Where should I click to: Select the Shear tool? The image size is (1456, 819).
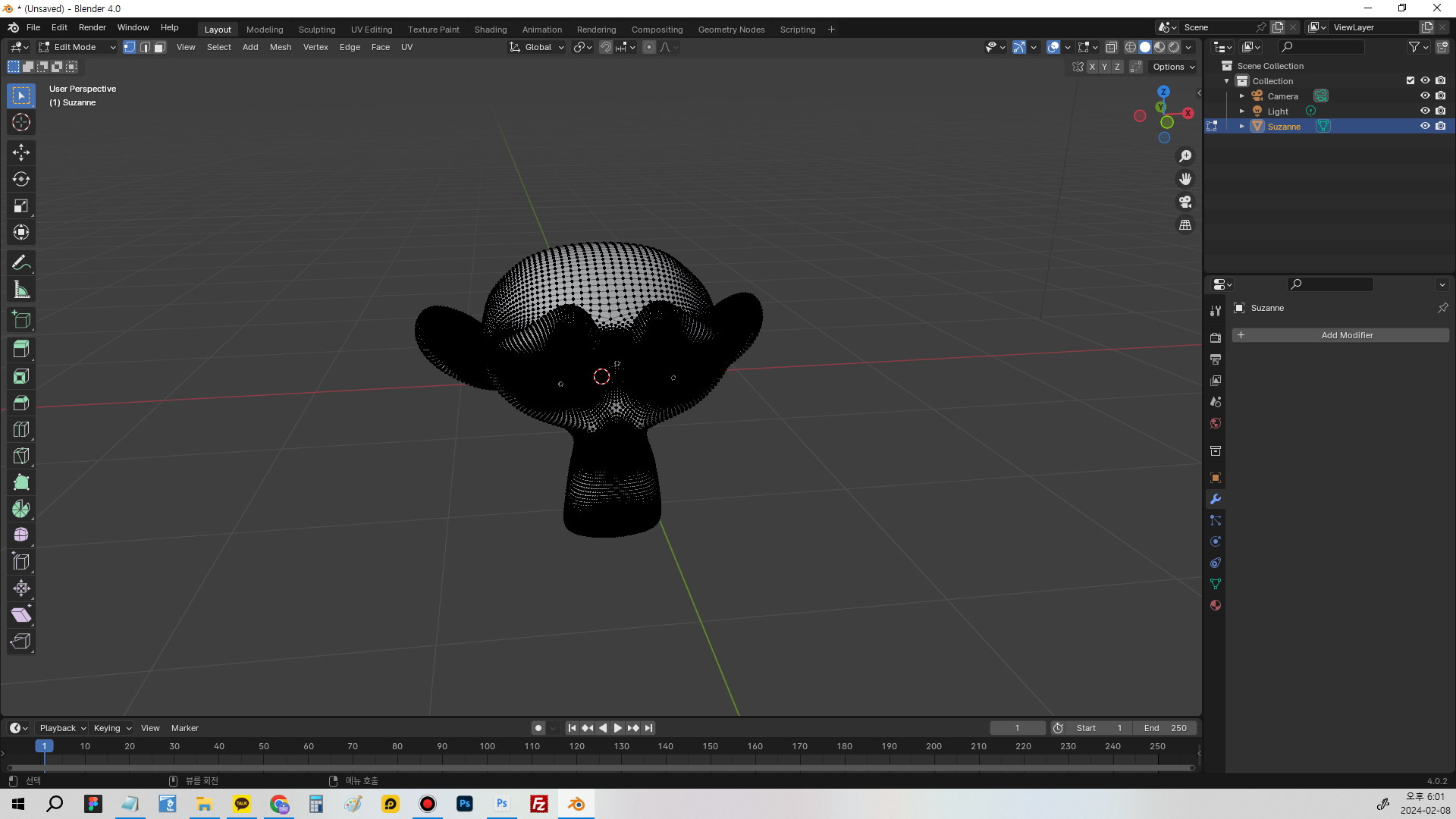click(x=21, y=615)
